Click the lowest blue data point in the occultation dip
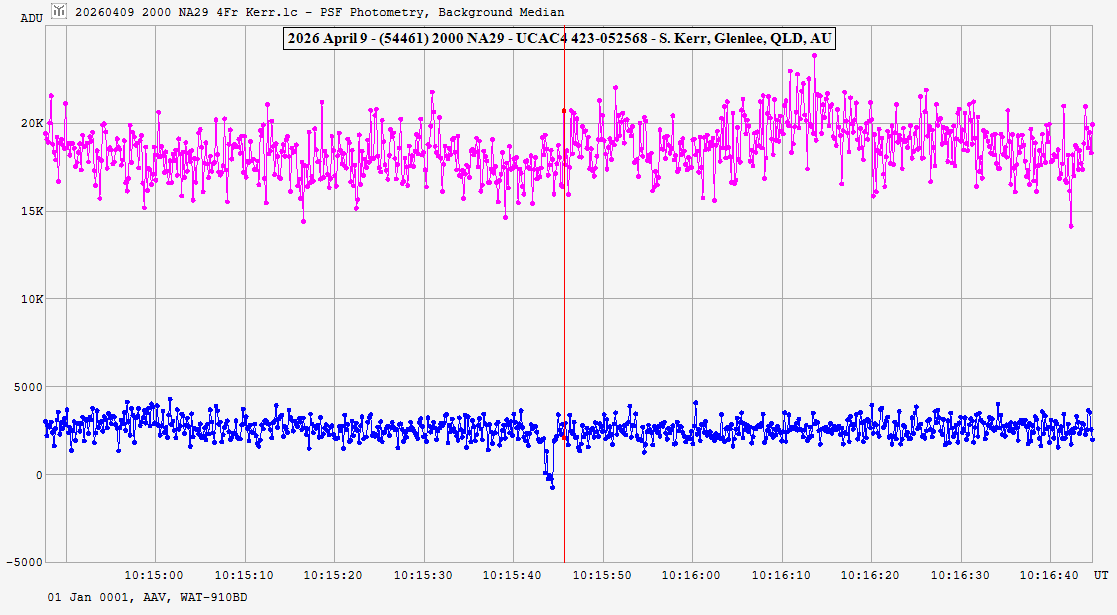 pyautogui.click(x=552, y=487)
